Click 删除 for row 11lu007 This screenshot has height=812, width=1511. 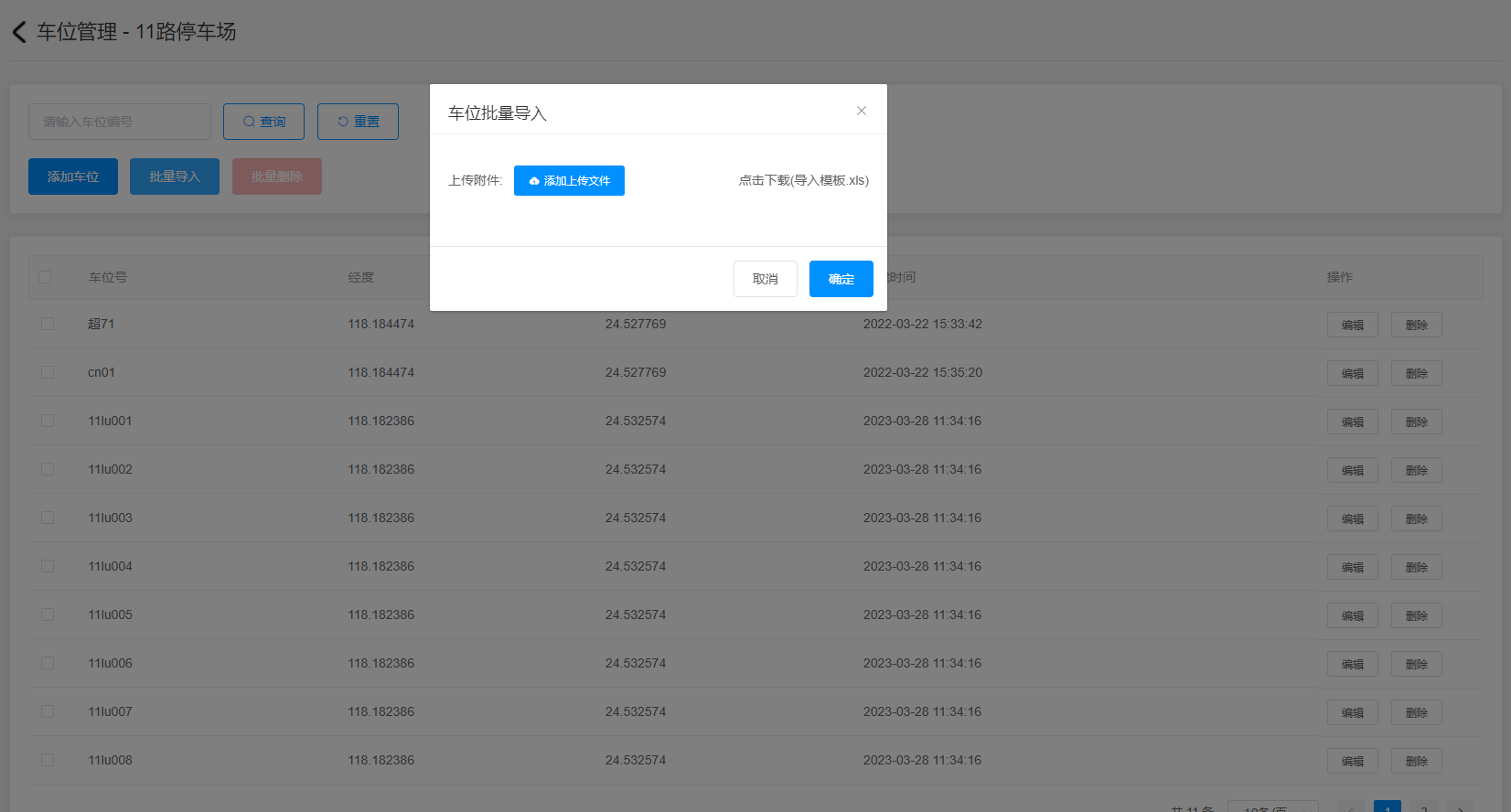tap(1416, 712)
